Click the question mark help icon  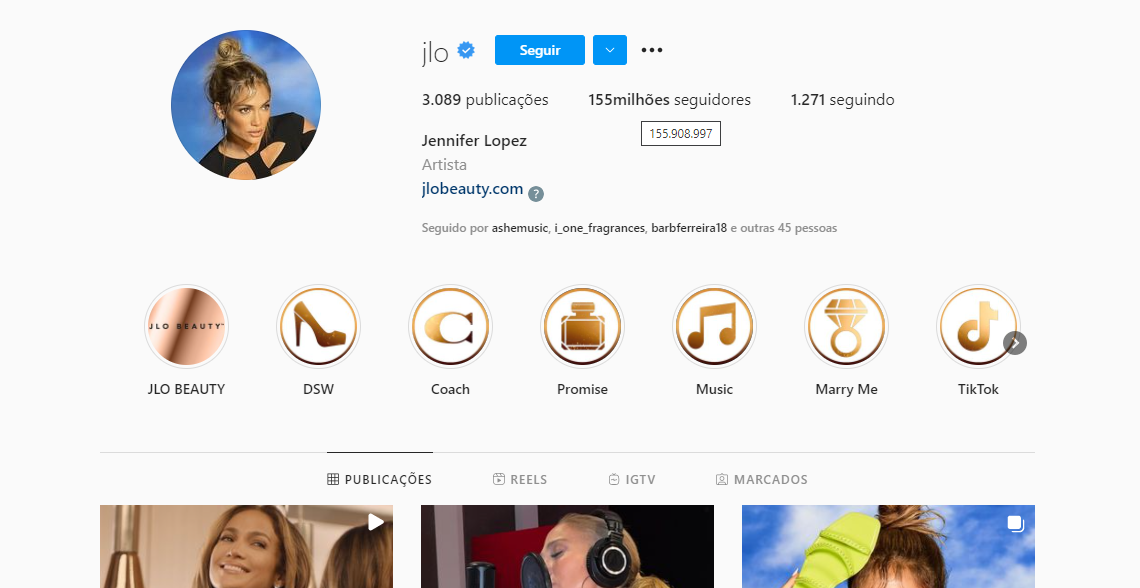tap(536, 193)
